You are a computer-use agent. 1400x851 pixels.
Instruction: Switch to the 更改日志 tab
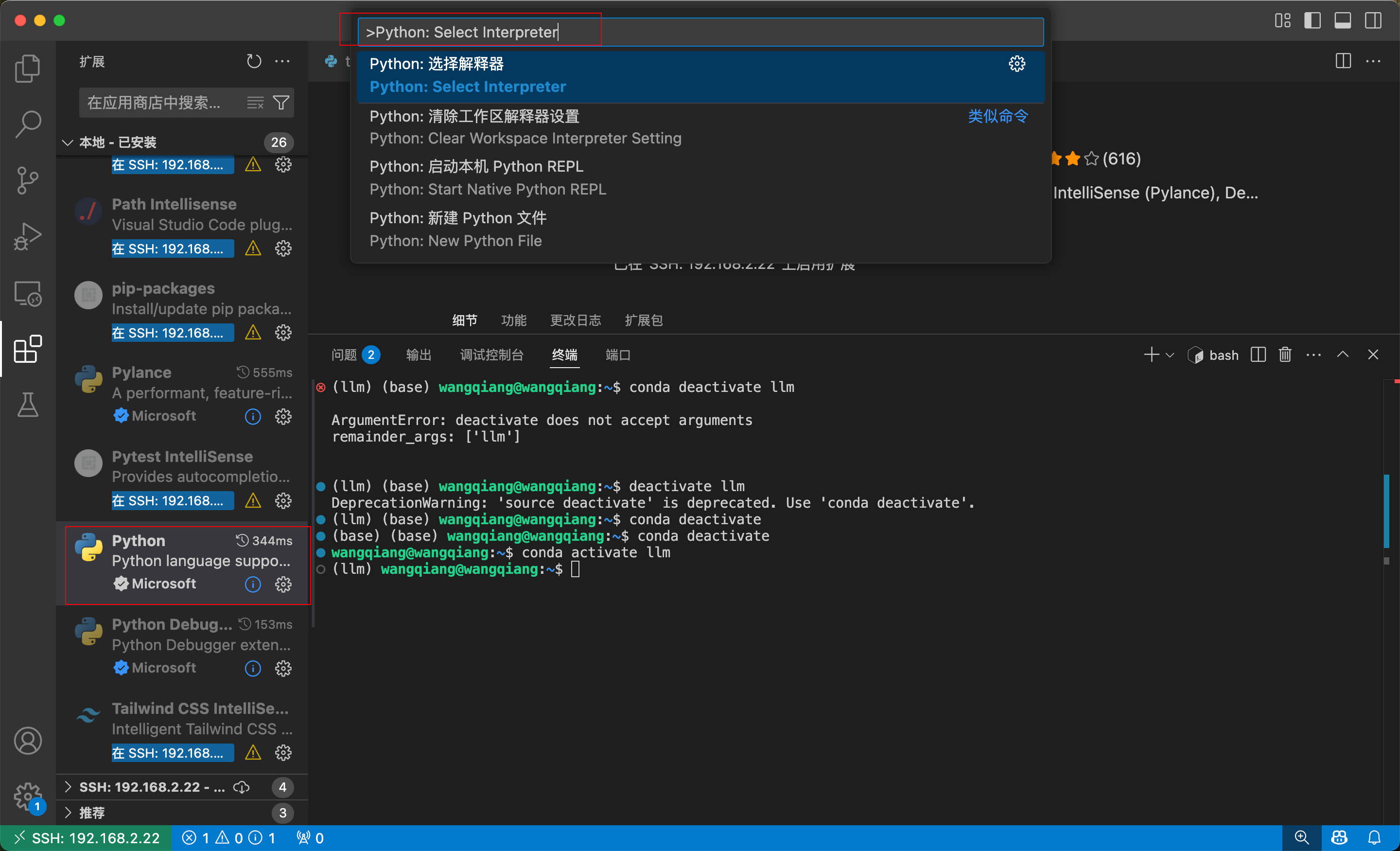pos(575,320)
